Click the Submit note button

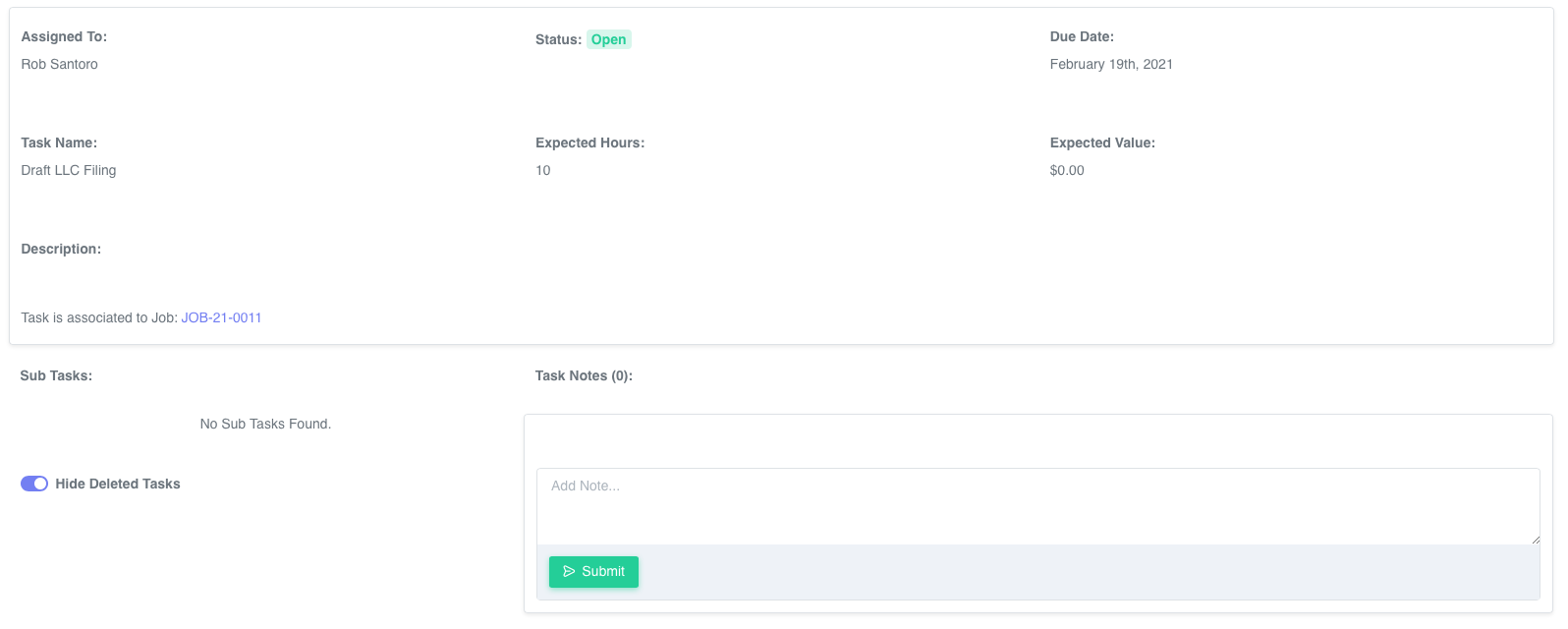coord(593,572)
